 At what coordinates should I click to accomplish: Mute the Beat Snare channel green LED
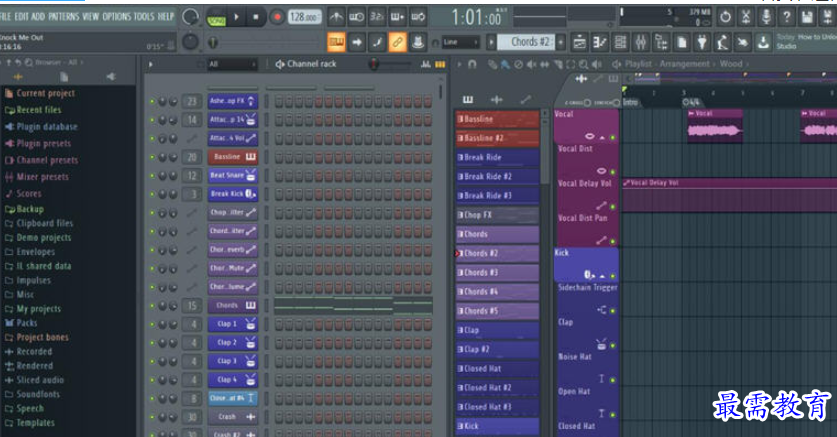click(152, 176)
